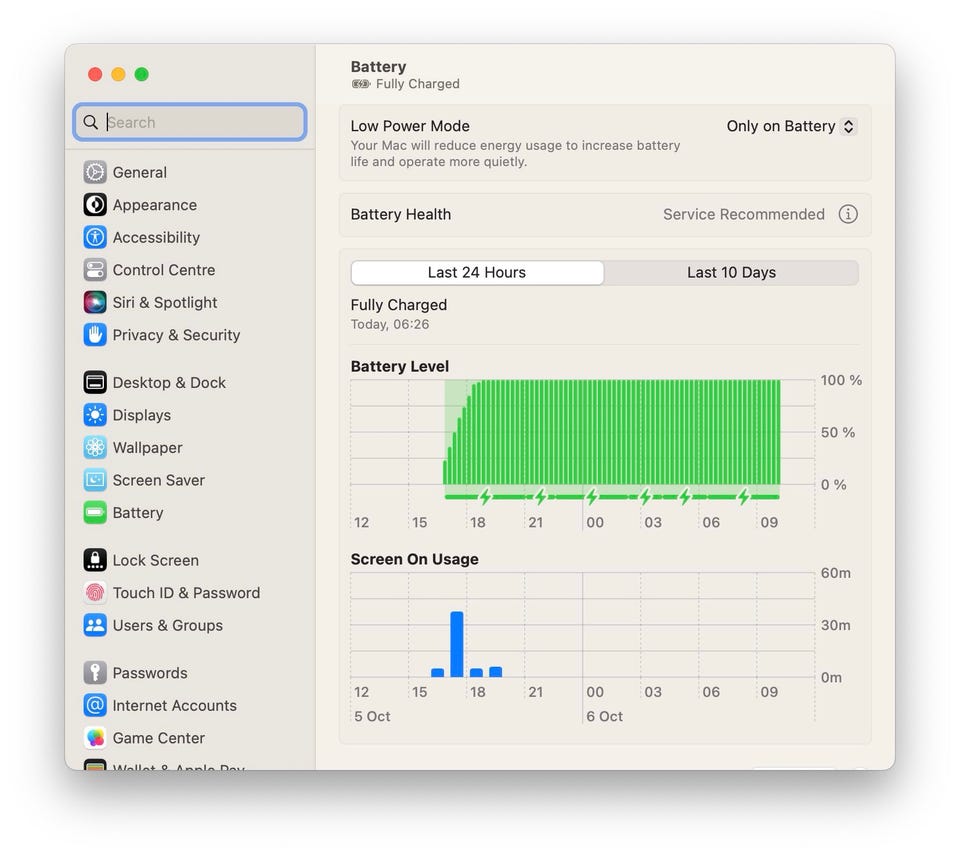The image size is (960, 856).
Task: Click the "Fully Charged" text above Battery Level
Action: pos(399,305)
